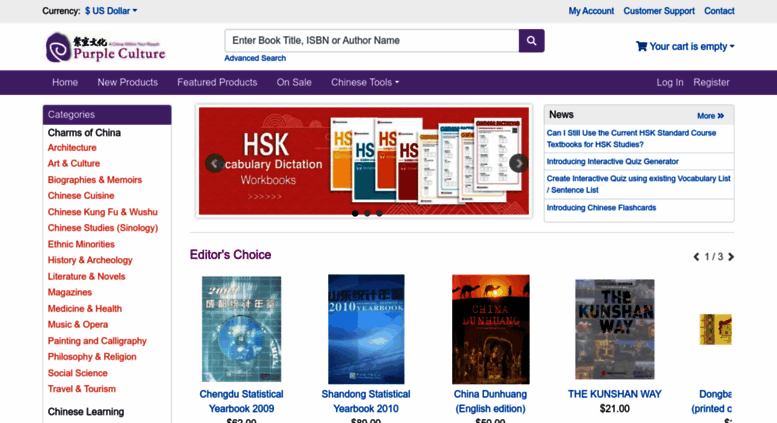Click Log In in nav bar
The width and height of the screenshot is (777, 423).
[x=669, y=82]
